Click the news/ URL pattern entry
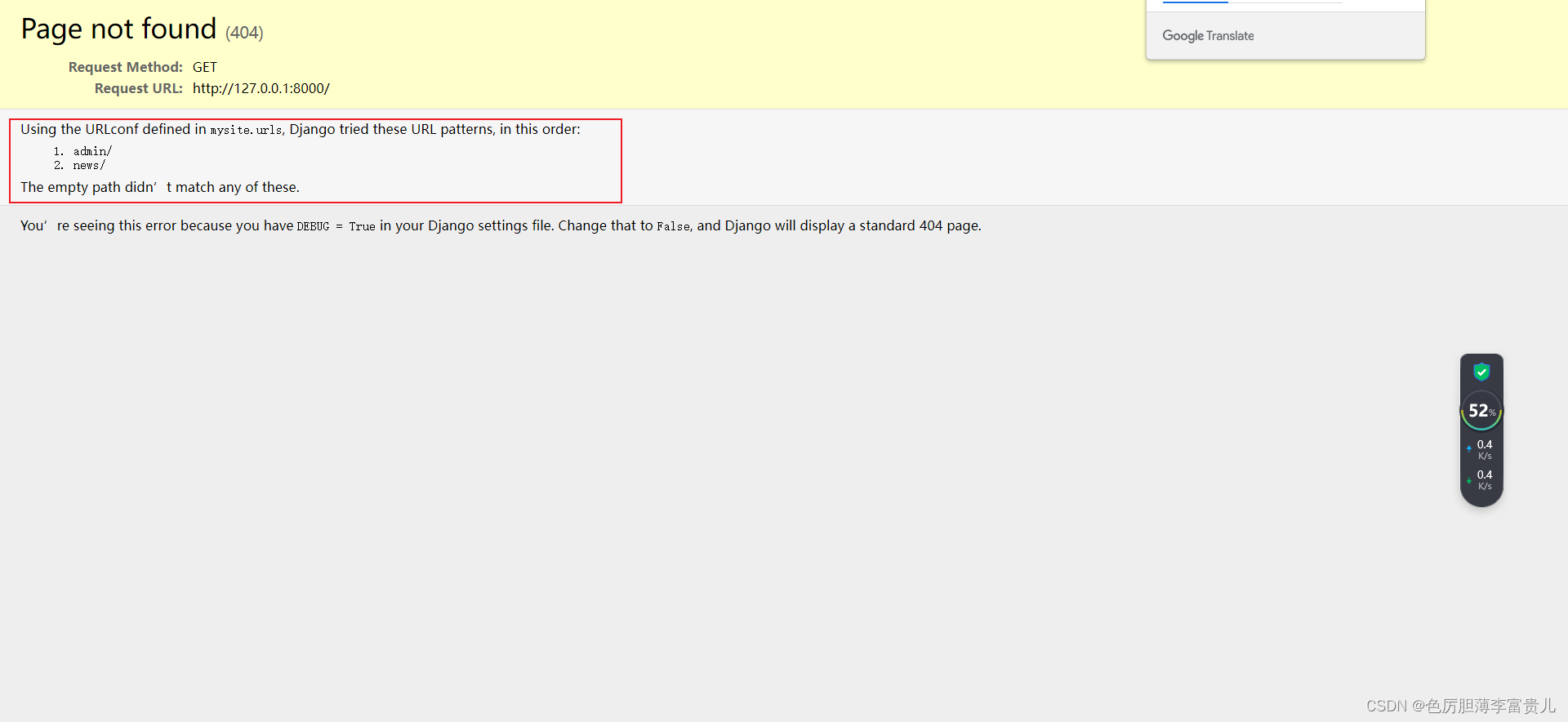 pos(89,165)
